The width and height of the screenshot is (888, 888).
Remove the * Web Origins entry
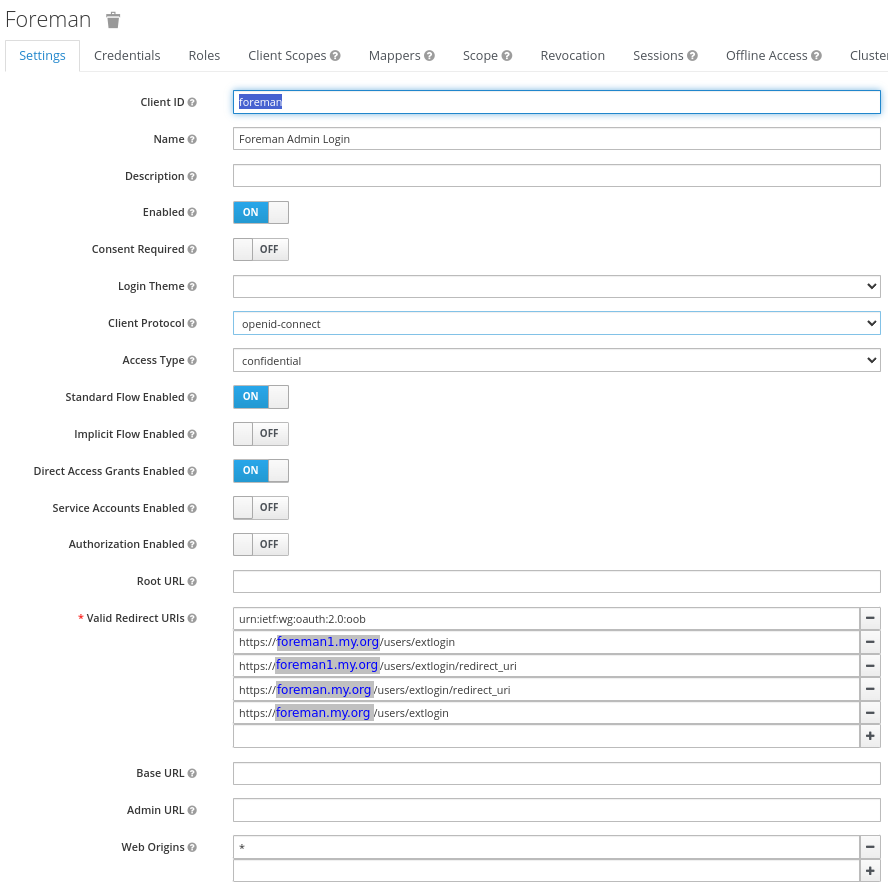coord(870,847)
